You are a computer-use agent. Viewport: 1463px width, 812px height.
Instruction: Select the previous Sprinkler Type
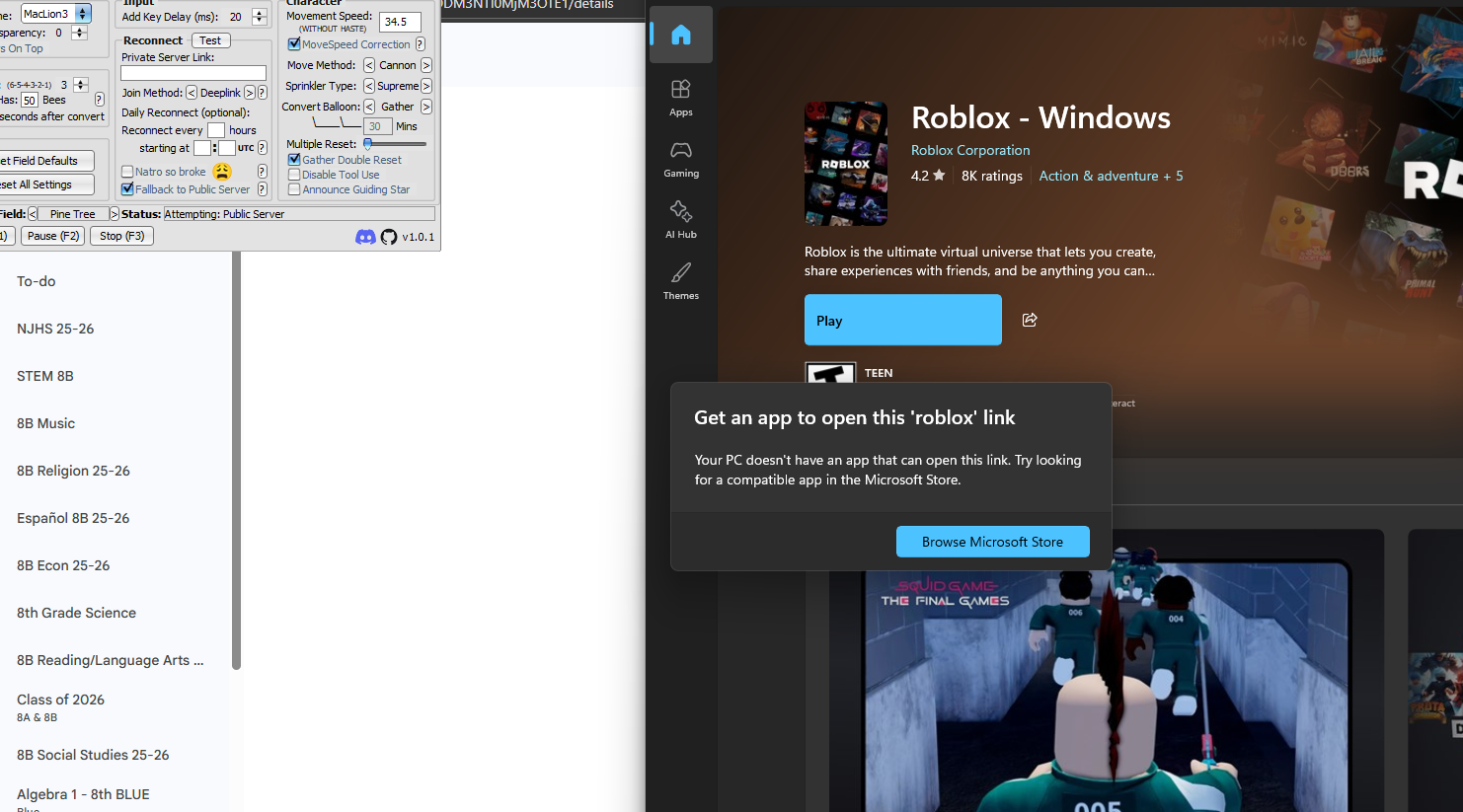[x=369, y=86]
